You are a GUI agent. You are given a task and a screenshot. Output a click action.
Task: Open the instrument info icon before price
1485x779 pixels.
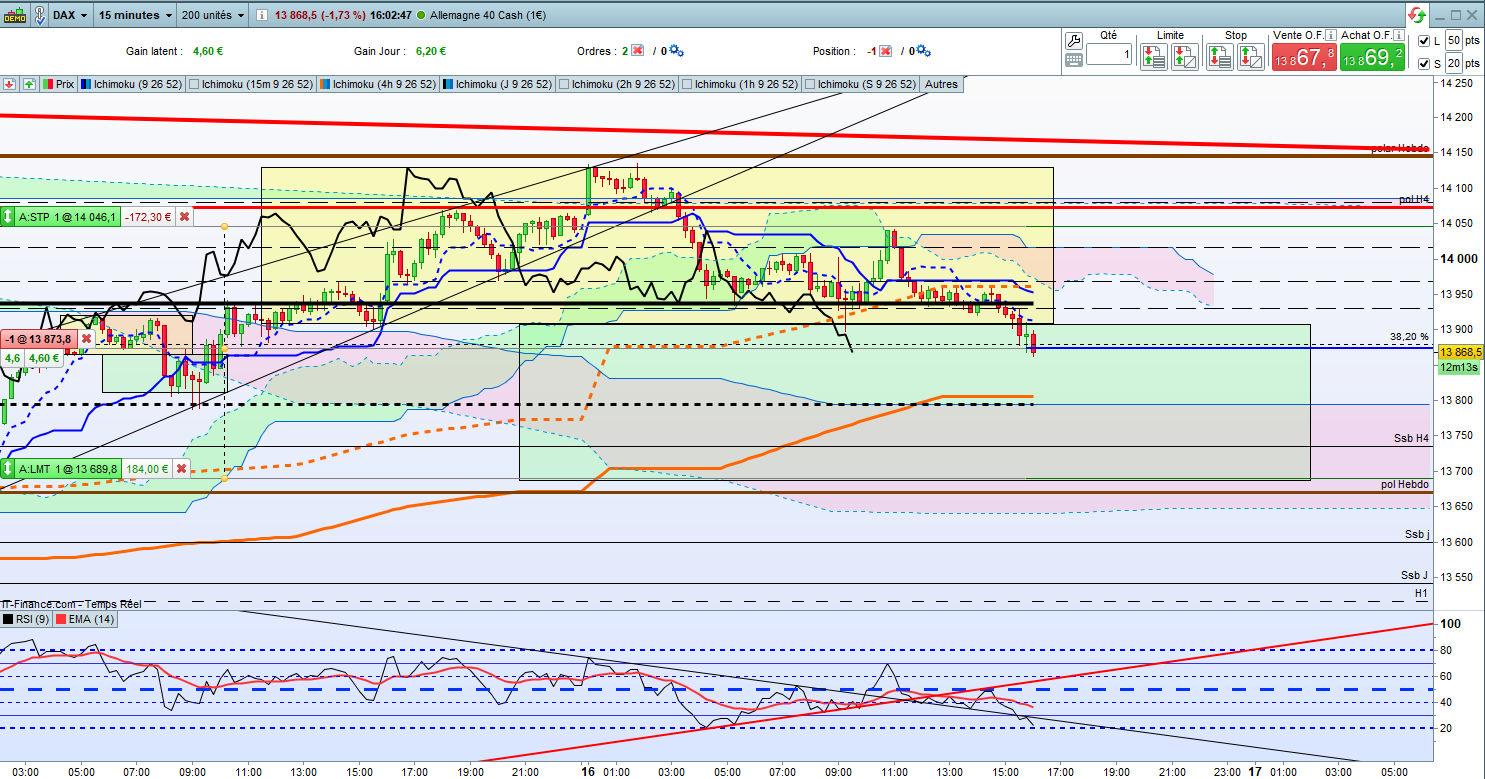[262, 16]
